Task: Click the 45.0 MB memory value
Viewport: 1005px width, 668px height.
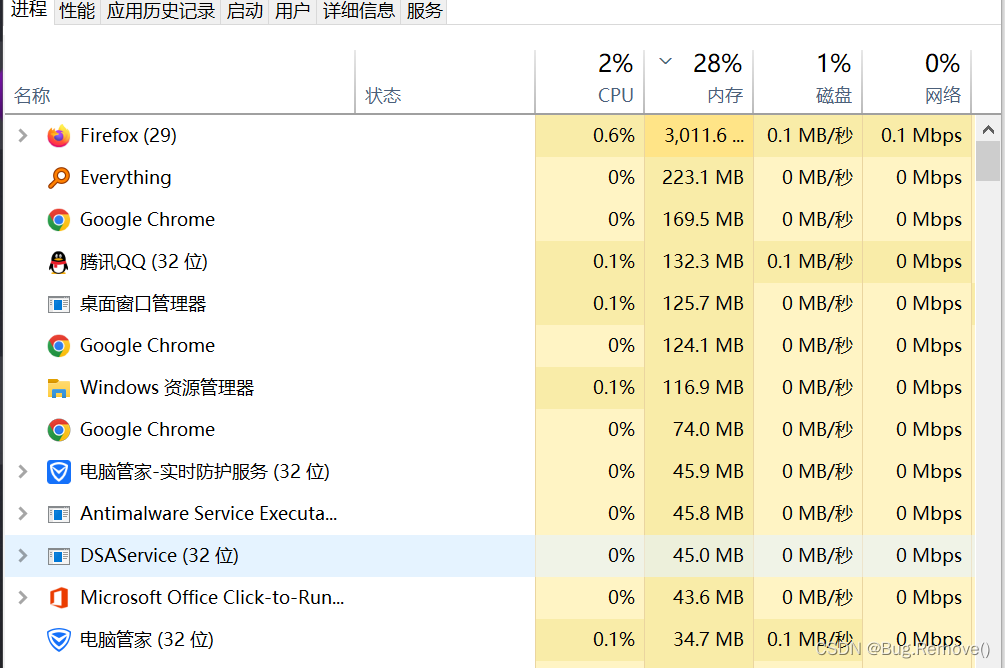Action: [708, 556]
